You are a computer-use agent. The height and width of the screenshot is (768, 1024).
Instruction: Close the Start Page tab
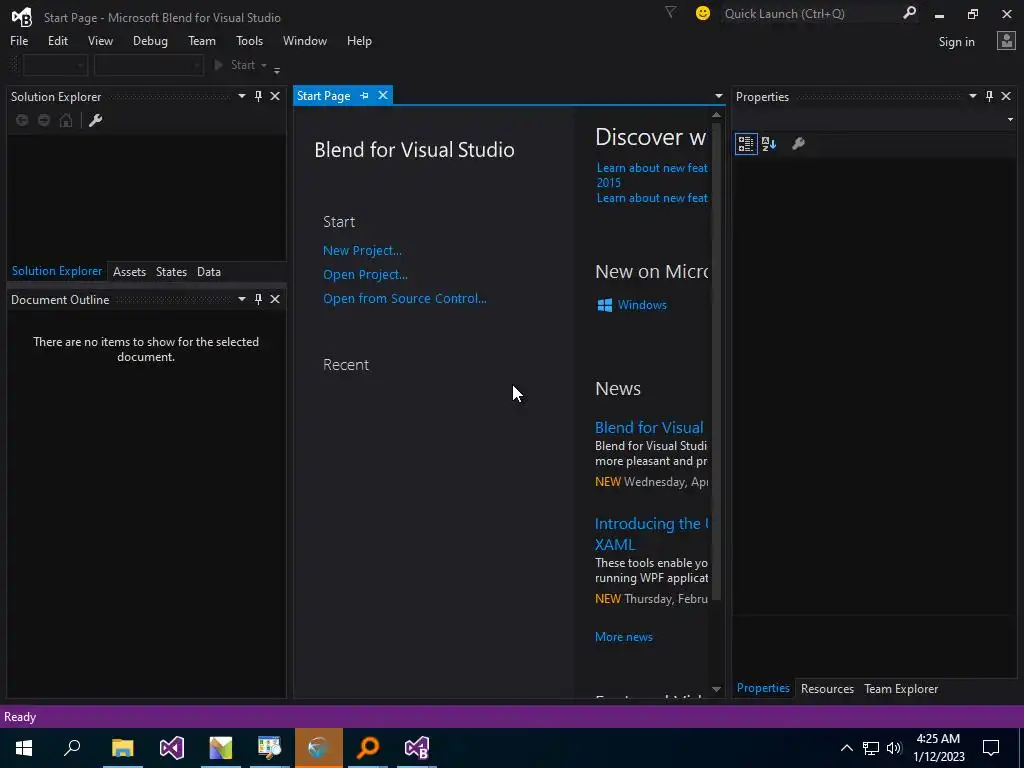[383, 95]
